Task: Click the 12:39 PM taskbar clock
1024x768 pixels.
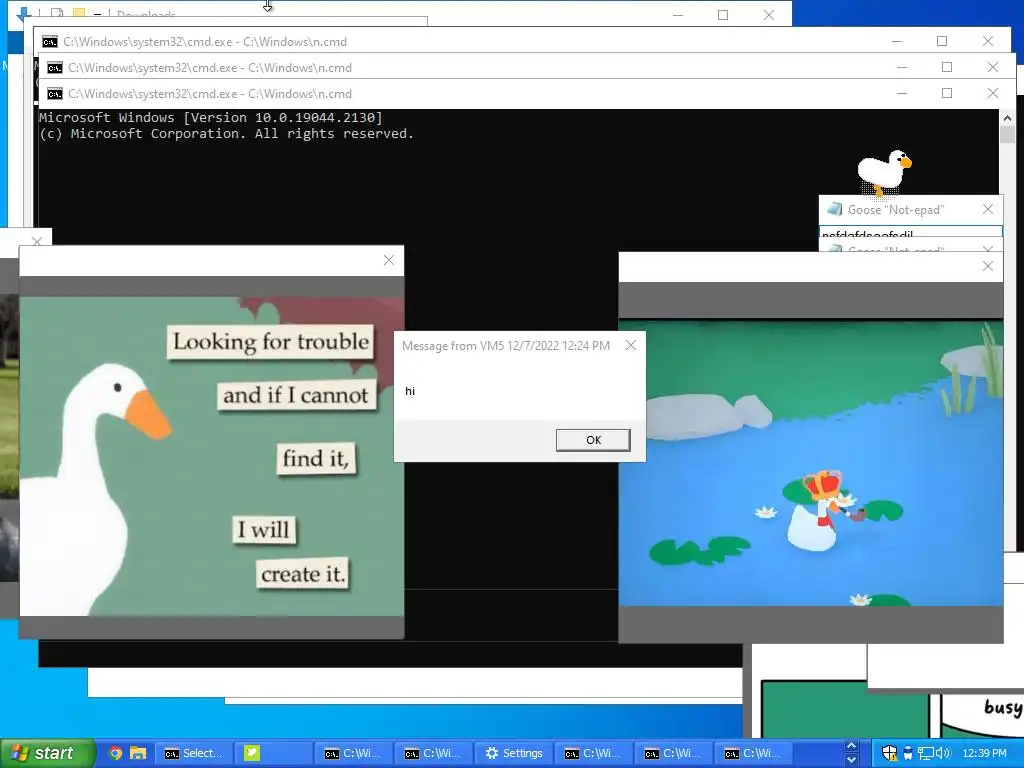Action: [x=984, y=753]
